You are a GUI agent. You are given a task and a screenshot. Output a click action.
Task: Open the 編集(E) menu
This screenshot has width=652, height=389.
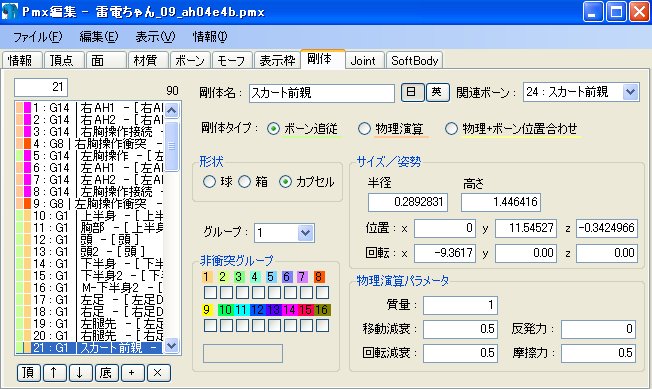(99, 37)
